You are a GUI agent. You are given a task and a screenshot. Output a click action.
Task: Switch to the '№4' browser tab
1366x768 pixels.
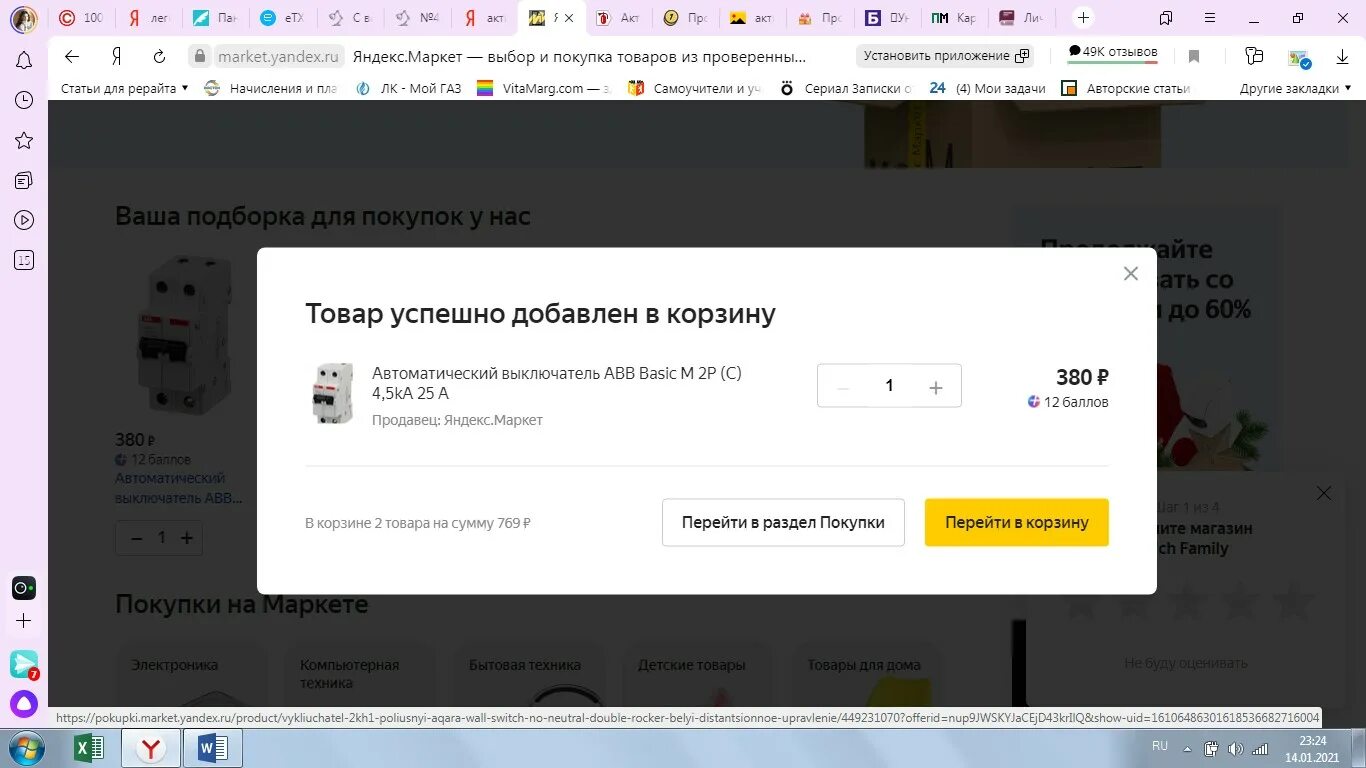coord(417,17)
